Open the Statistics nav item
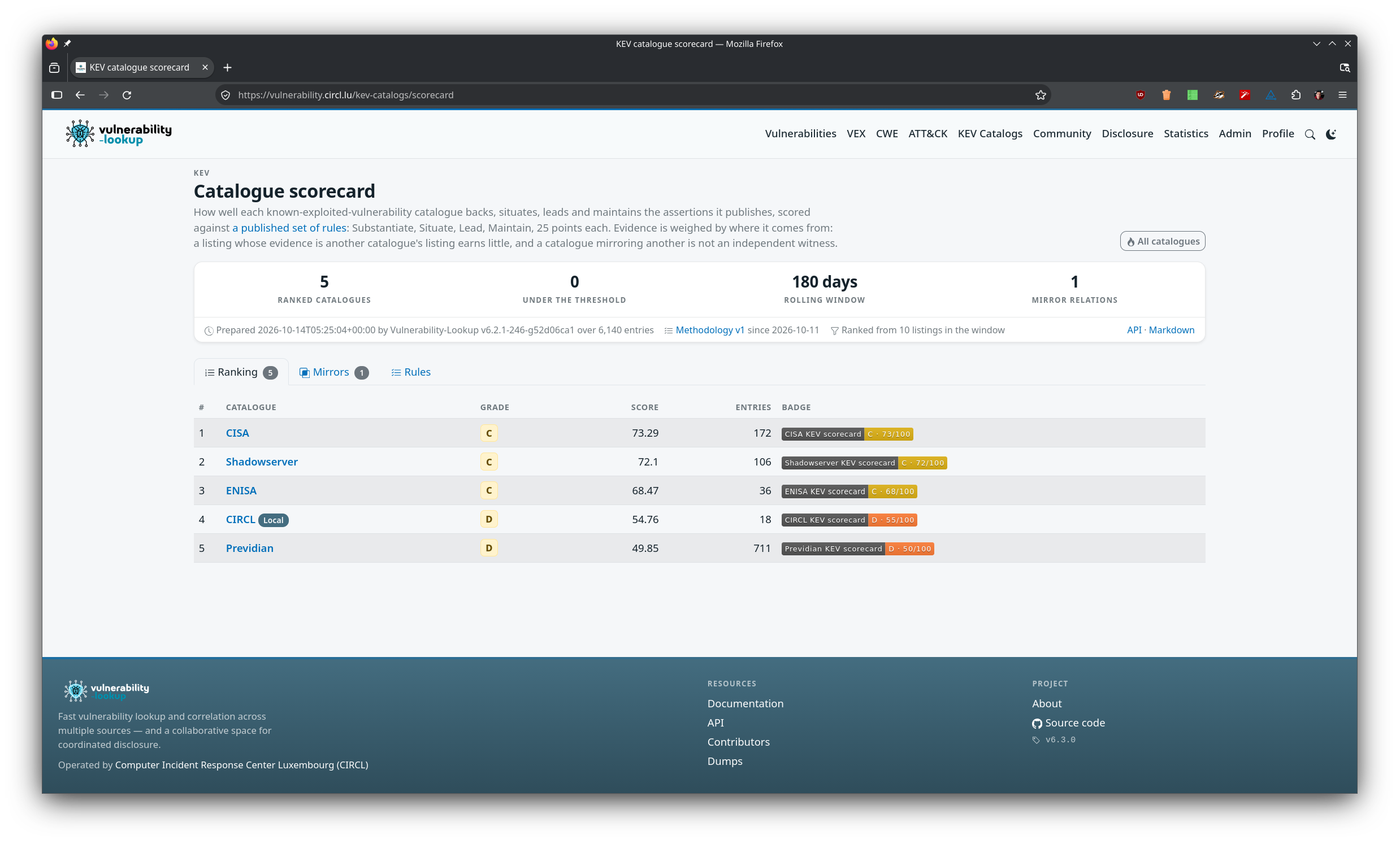 [1186, 133]
